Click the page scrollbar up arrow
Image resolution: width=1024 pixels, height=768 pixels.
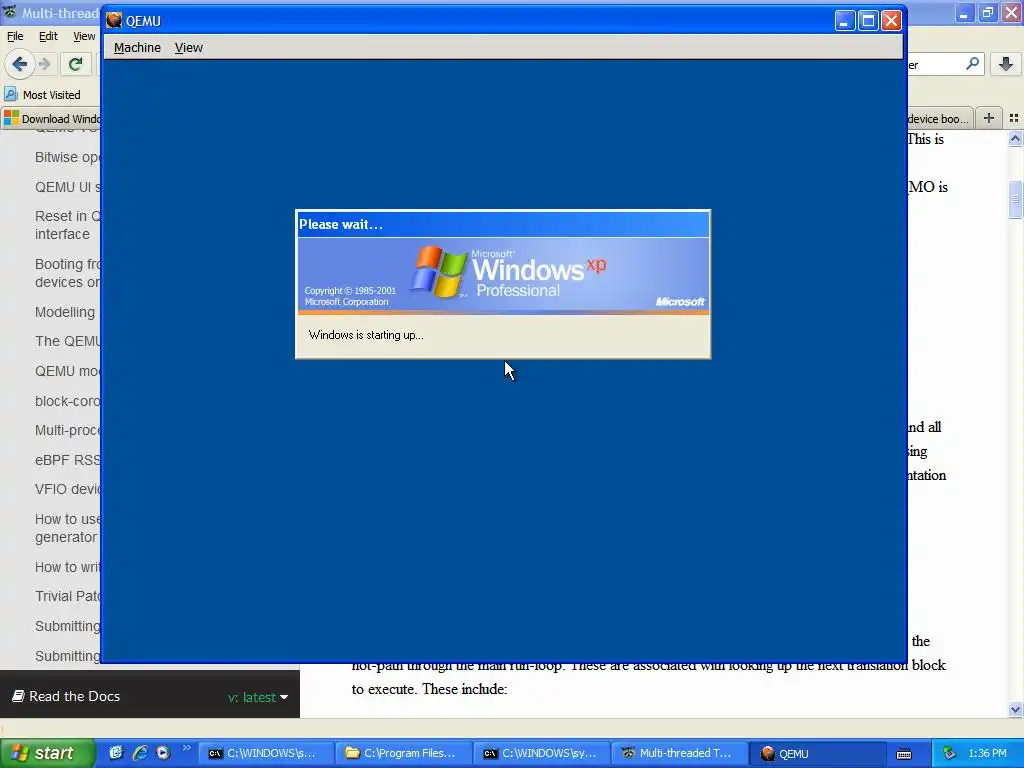(1016, 138)
